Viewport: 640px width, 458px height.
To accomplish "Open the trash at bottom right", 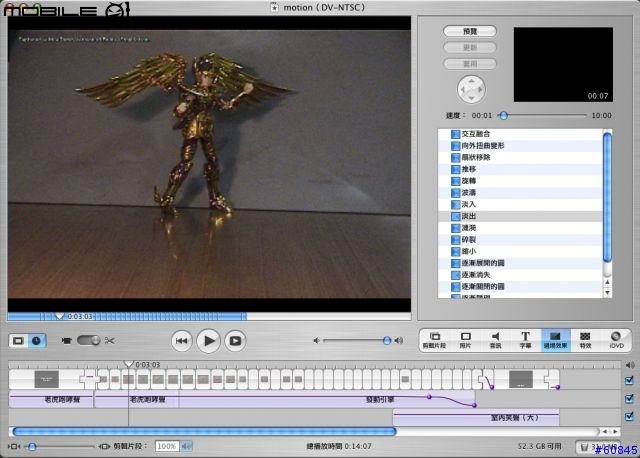I will click(597, 447).
